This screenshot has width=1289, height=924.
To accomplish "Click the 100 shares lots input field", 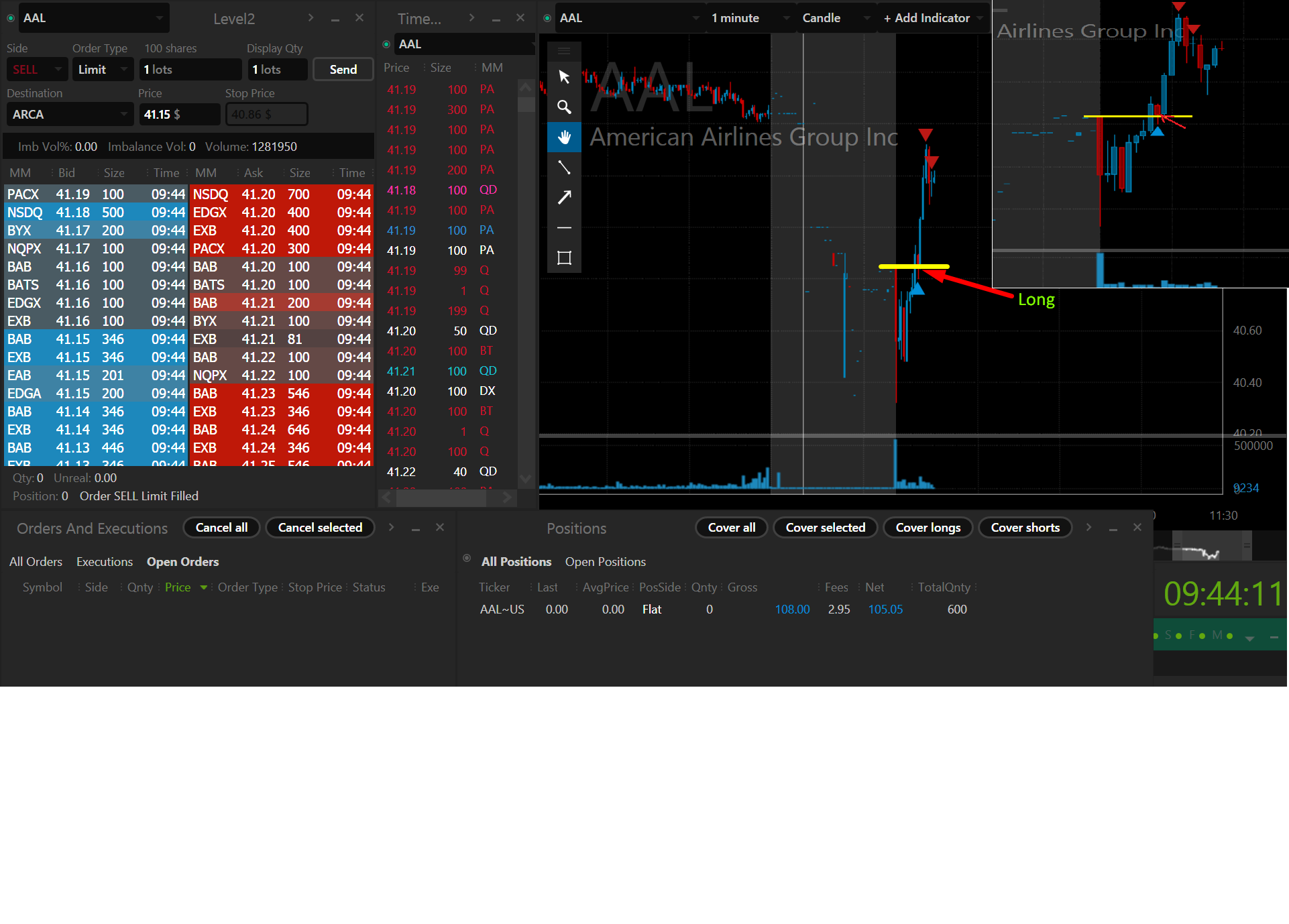I will [x=190, y=70].
